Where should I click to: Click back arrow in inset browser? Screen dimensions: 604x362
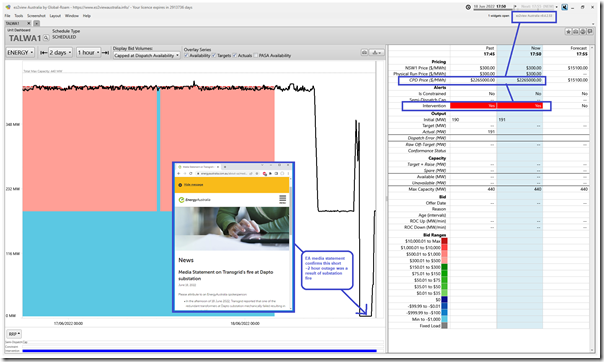tap(179, 173)
